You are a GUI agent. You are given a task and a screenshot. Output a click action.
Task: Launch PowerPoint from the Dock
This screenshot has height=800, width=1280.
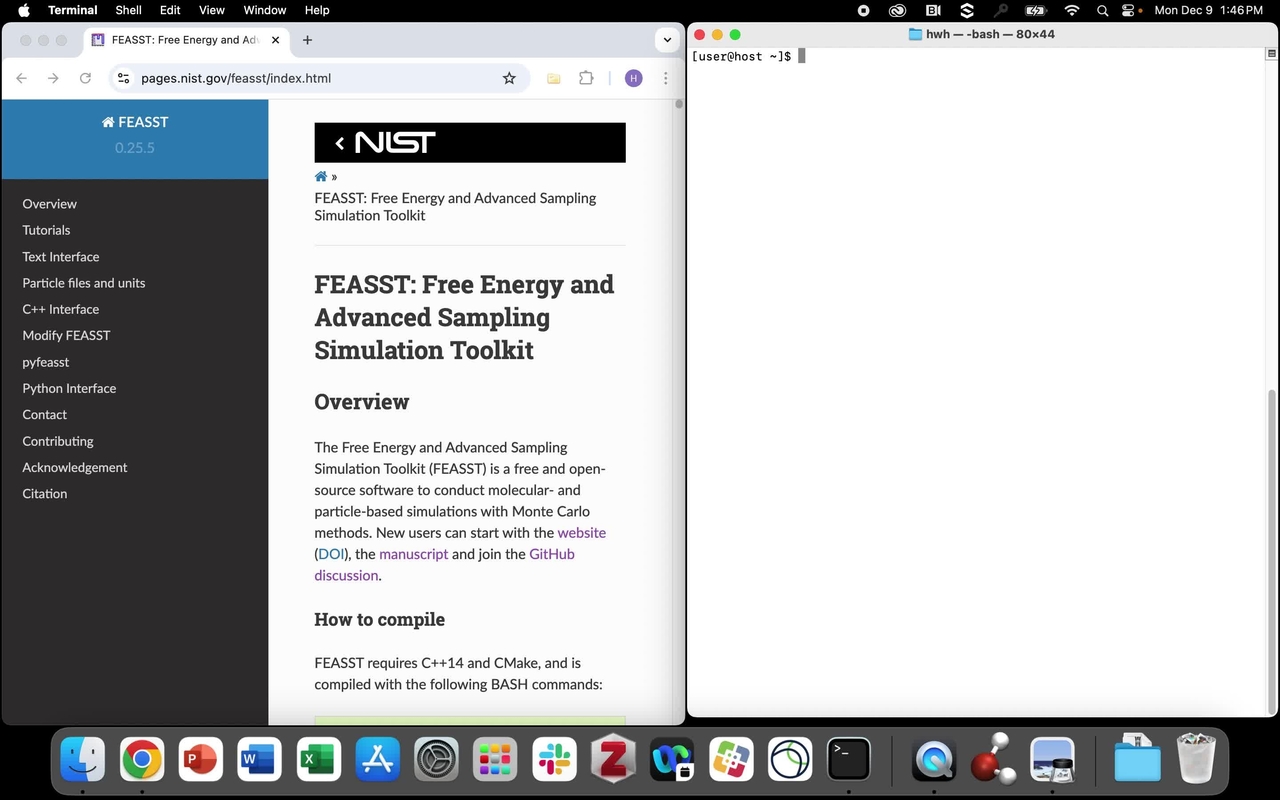point(201,760)
